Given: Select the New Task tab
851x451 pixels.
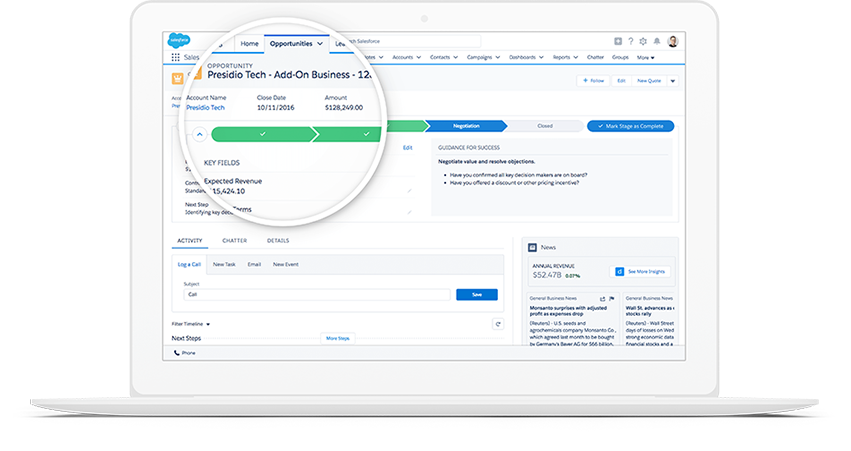Looking at the screenshot, I should click(x=224, y=264).
